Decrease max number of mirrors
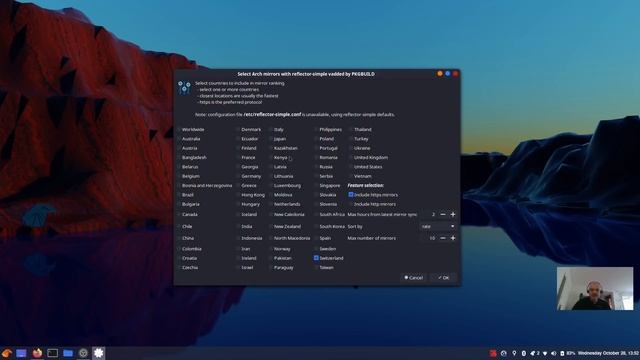Viewport: 640px width, 360px height. pos(443,238)
